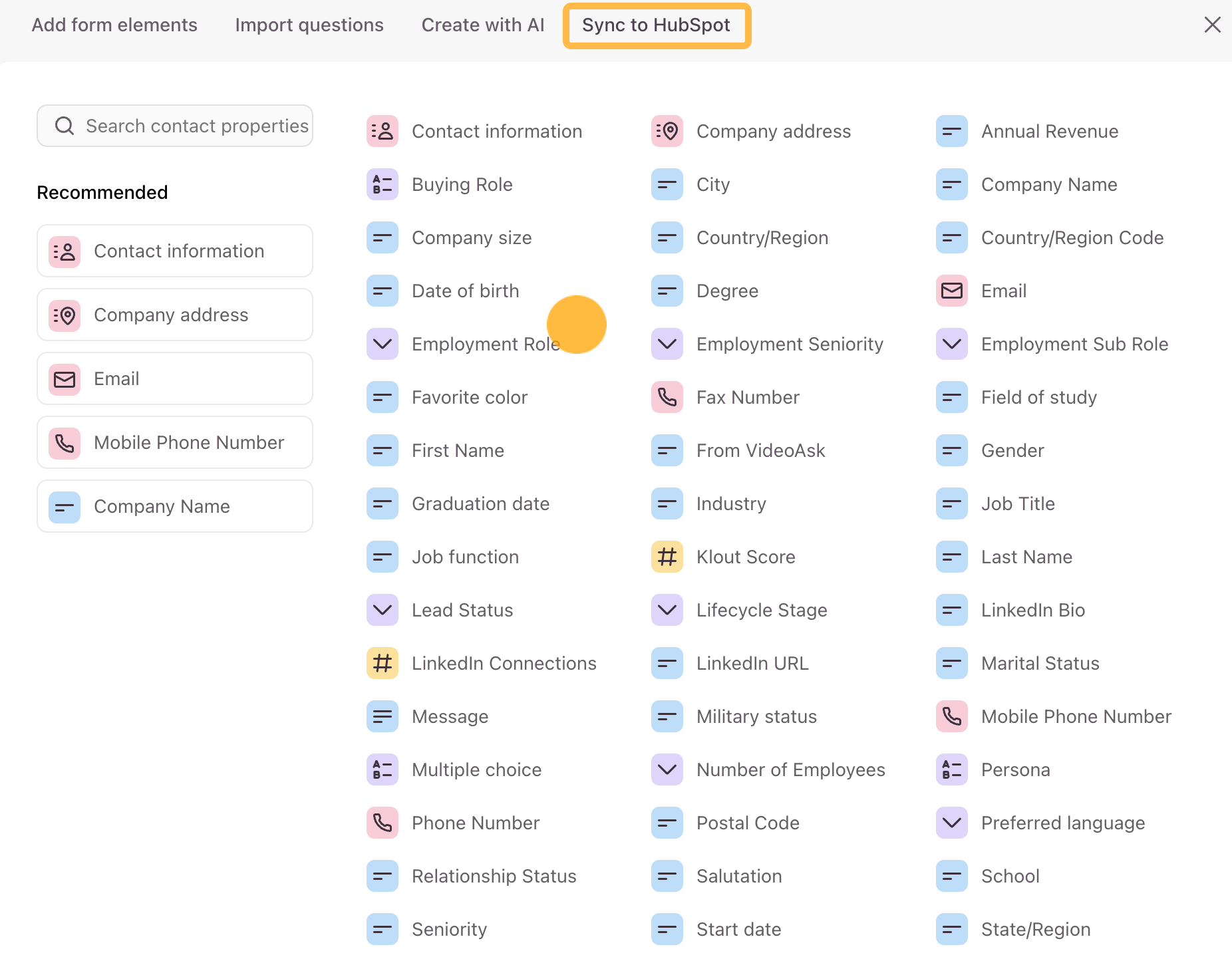Click the Klout Score number icon
Viewport: 1232px width, 963px height.
[x=667, y=557]
